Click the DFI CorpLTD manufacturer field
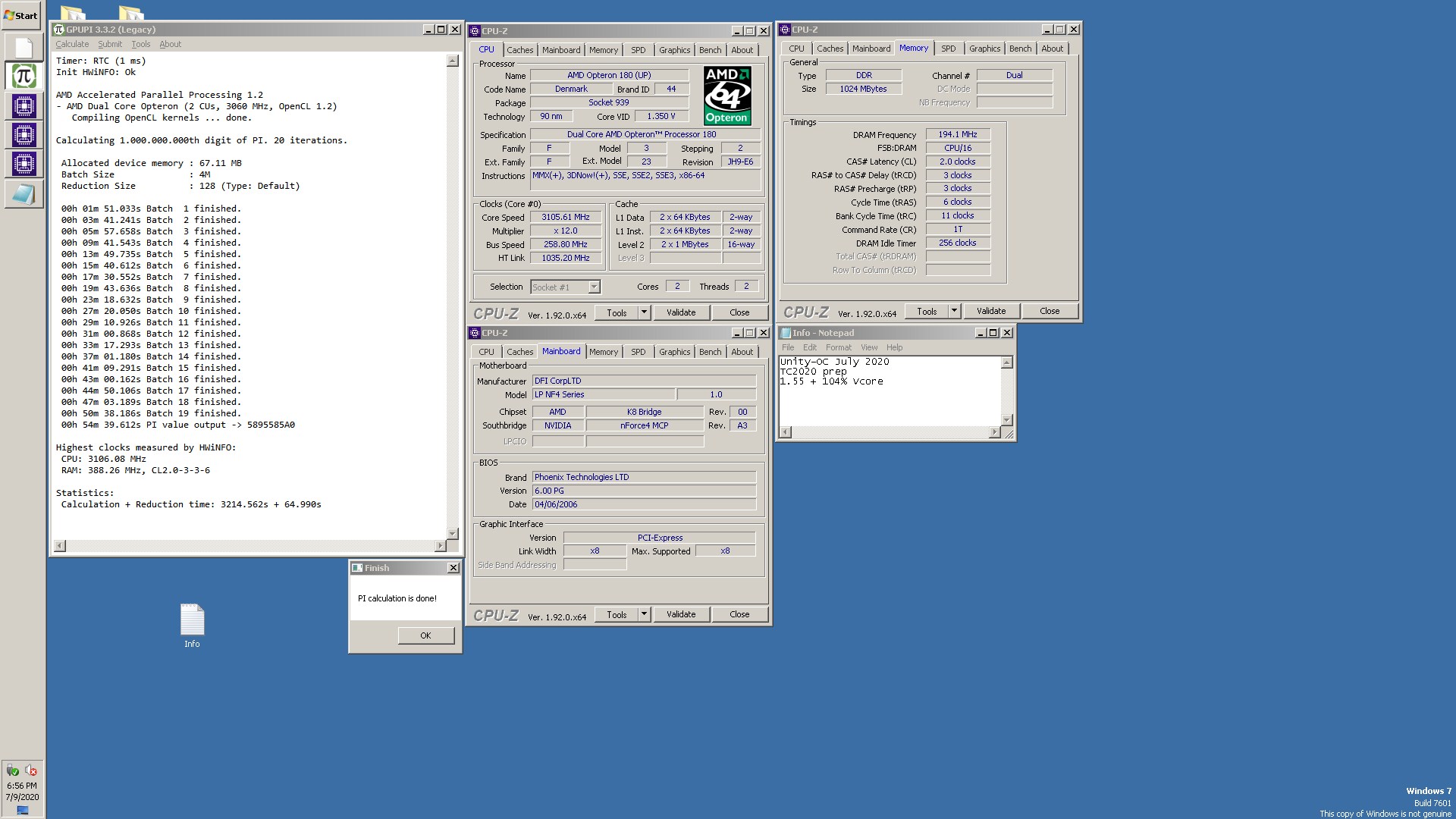1456x819 pixels. [x=644, y=381]
